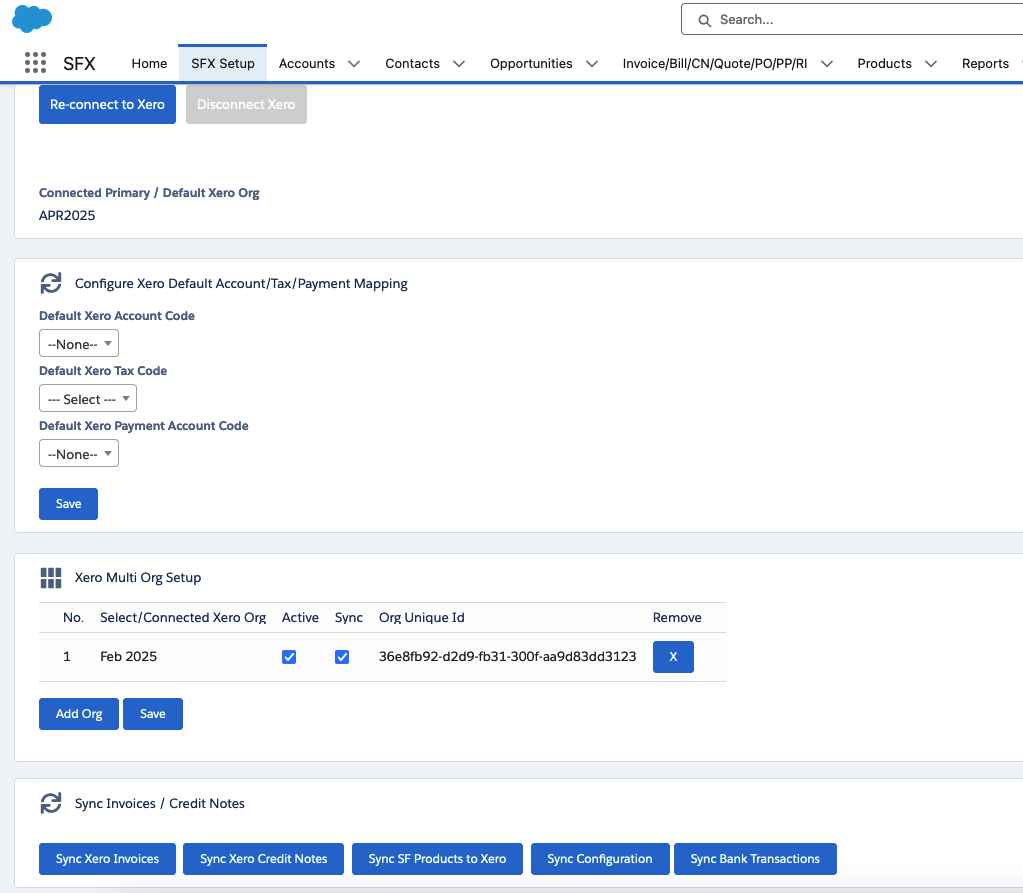The height and width of the screenshot is (893, 1023).
Task: Expand the Opportunities menu chevron
Action: [x=592, y=64]
